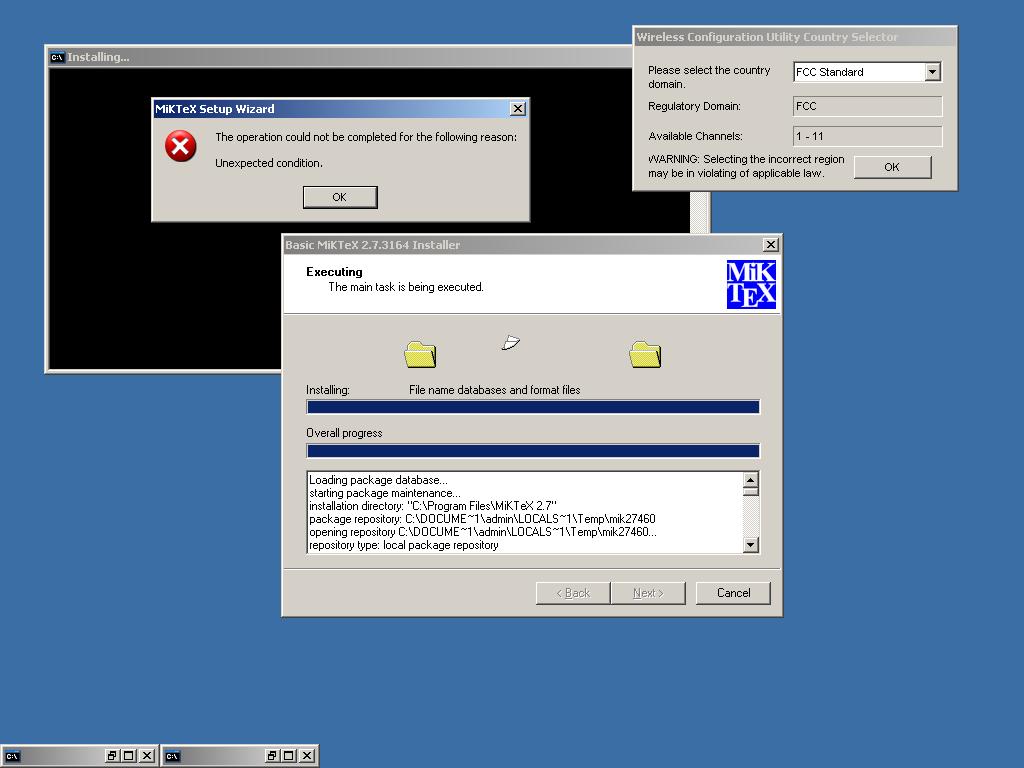The image size is (1024, 768).
Task: Open the FCC Standard country domain dropdown
Action: click(x=933, y=72)
